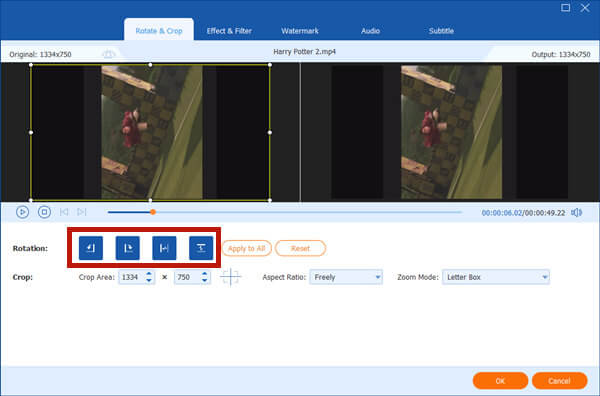Decrease crop width stepper value
The width and height of the screenshot is (600, 396).
[149, 280]
